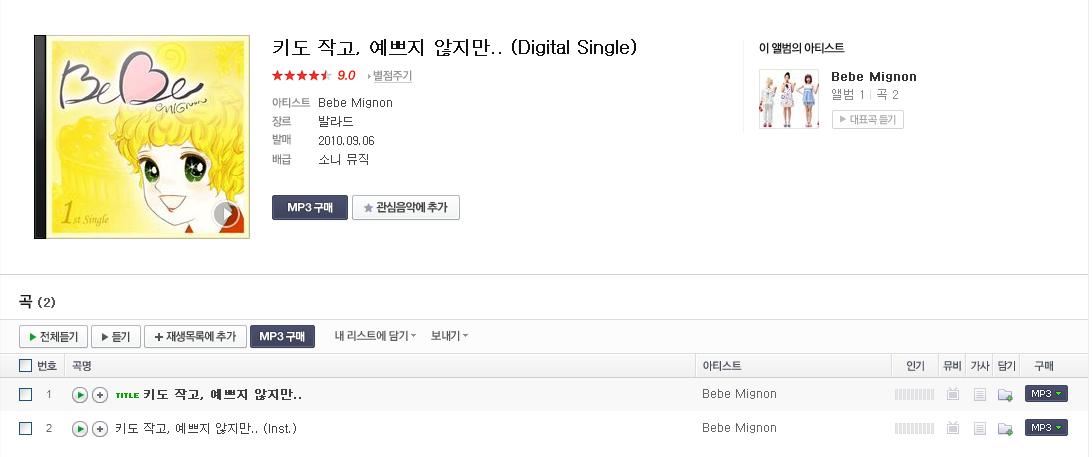Play track 2 Inst. version
Viewport: 1092px width, 457px height.
tap(80, 428)
